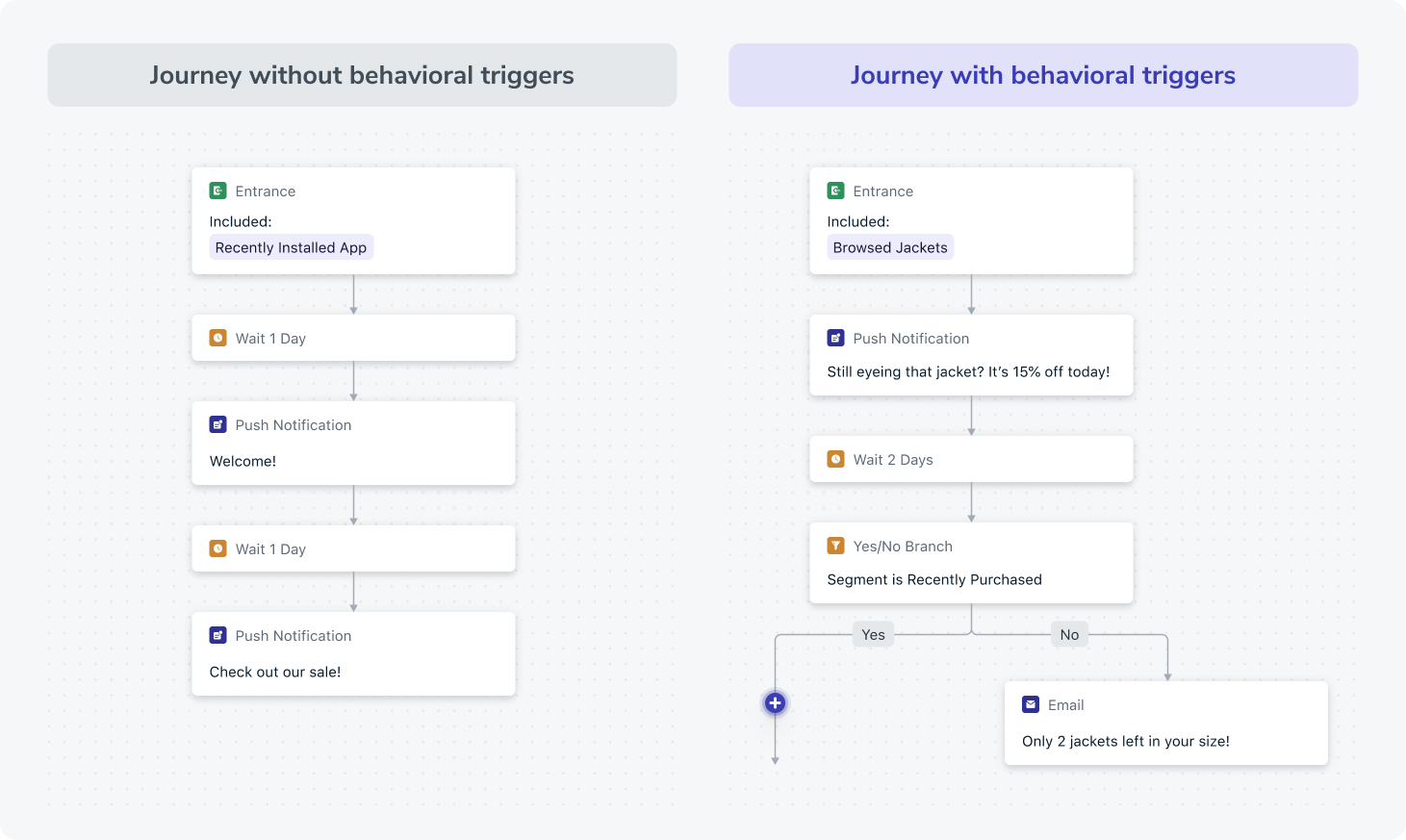Open the Segment is Recently Purchased branch card
The image size is (1406, 840).
[971, 563]
